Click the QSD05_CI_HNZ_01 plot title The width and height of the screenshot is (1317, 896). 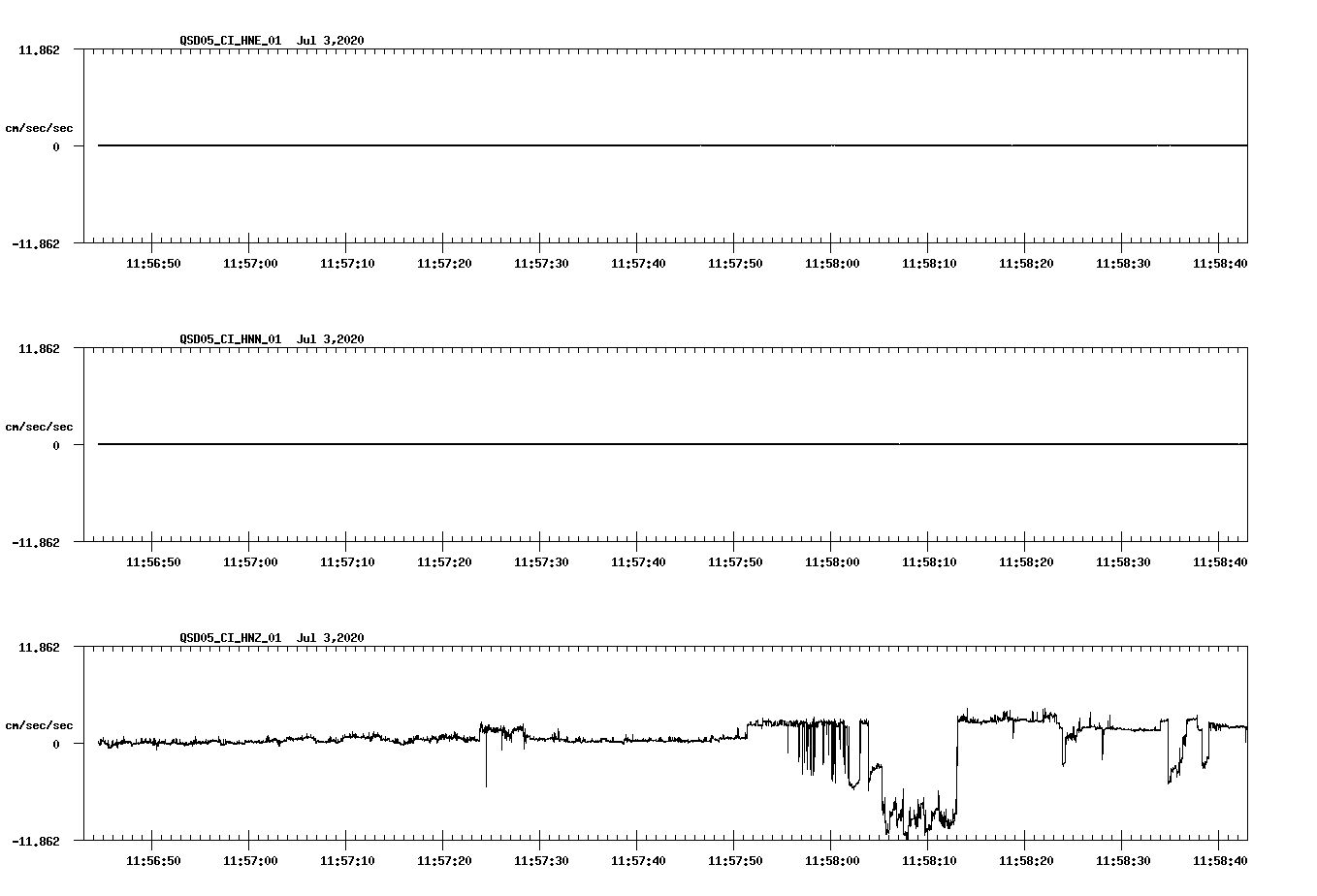click(272, 638)
